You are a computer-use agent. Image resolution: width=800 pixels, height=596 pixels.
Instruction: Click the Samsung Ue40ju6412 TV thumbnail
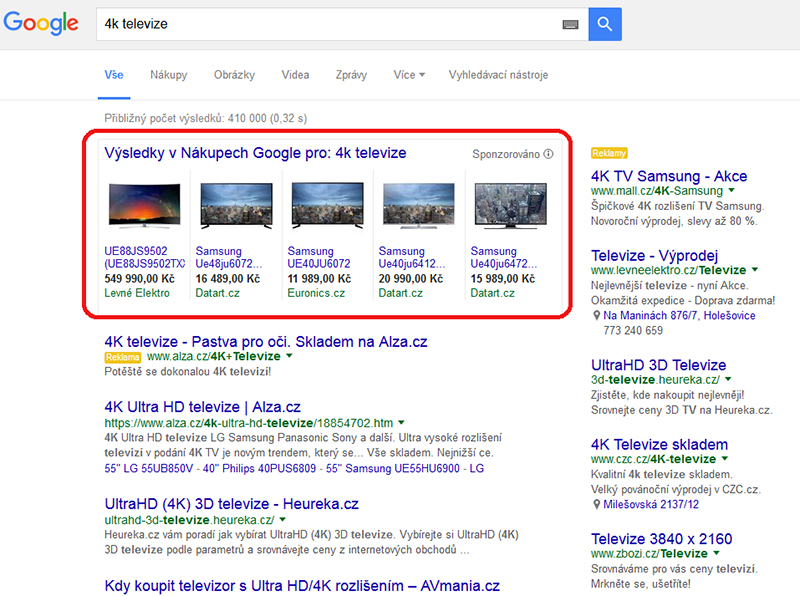point(419,205)
